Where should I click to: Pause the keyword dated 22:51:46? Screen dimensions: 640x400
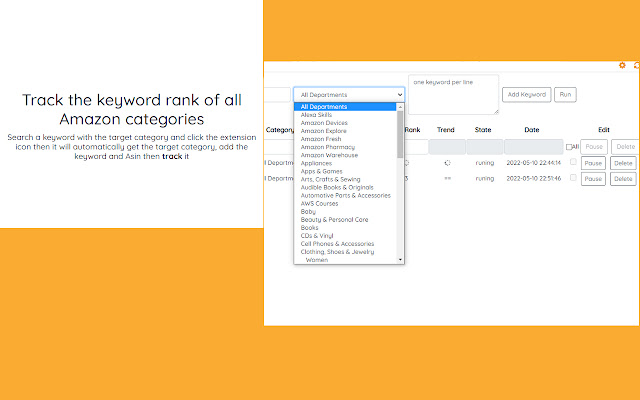[593, 179]
